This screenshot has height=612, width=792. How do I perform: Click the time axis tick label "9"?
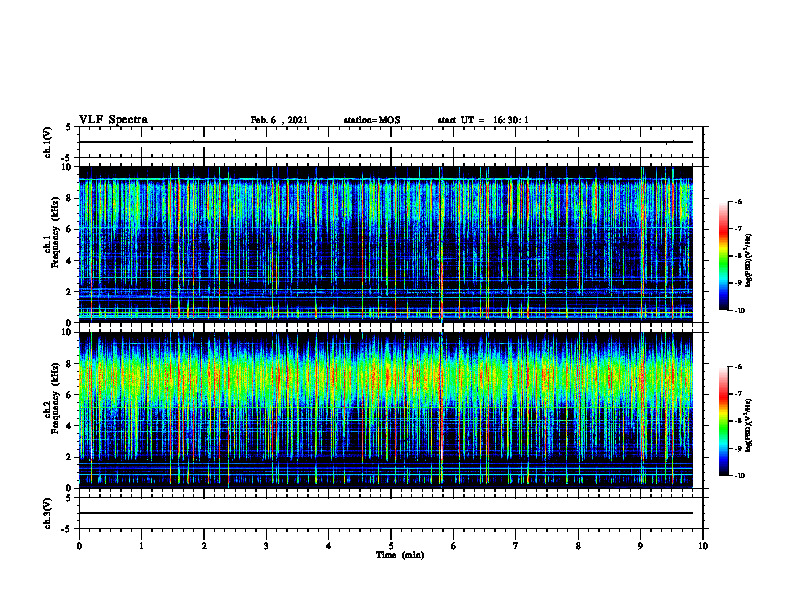[640, 546]
